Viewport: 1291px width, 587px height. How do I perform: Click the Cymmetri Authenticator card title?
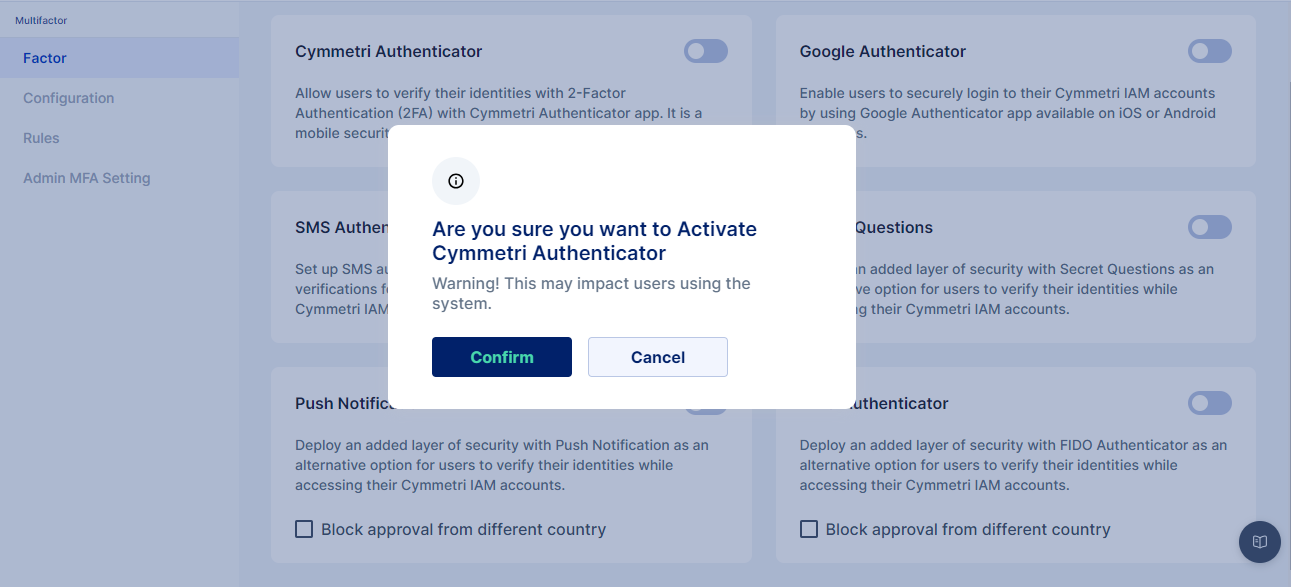tap(389, 51)
